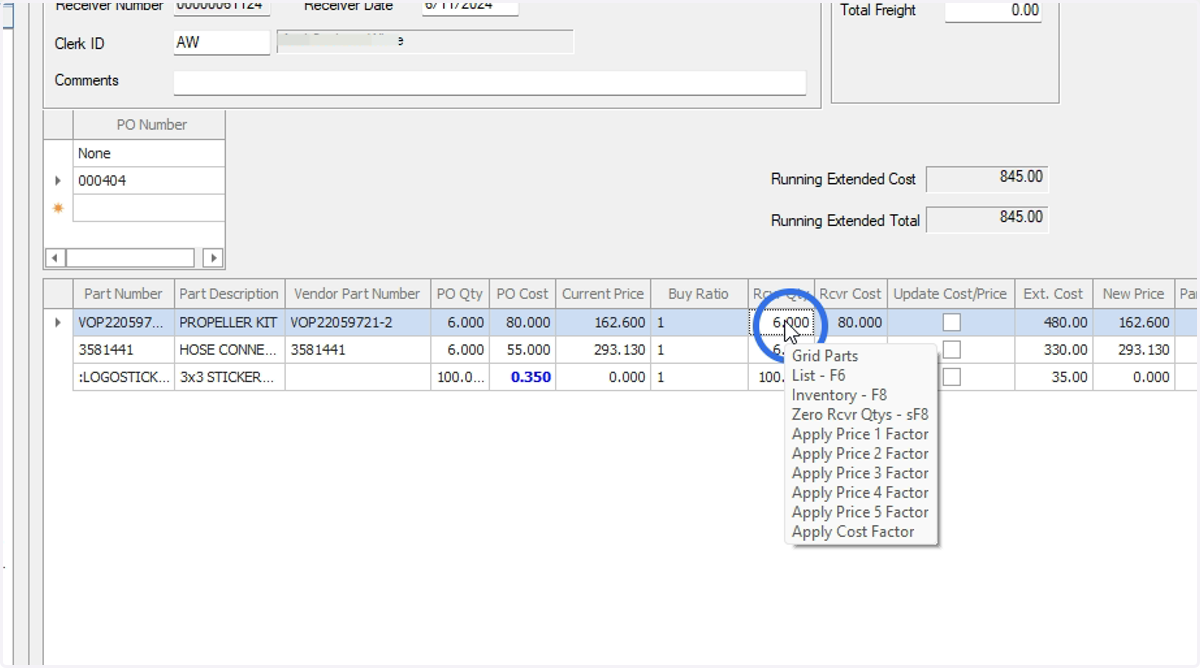Select PROPELLER KIT description cell

click(x=229, y=323)
